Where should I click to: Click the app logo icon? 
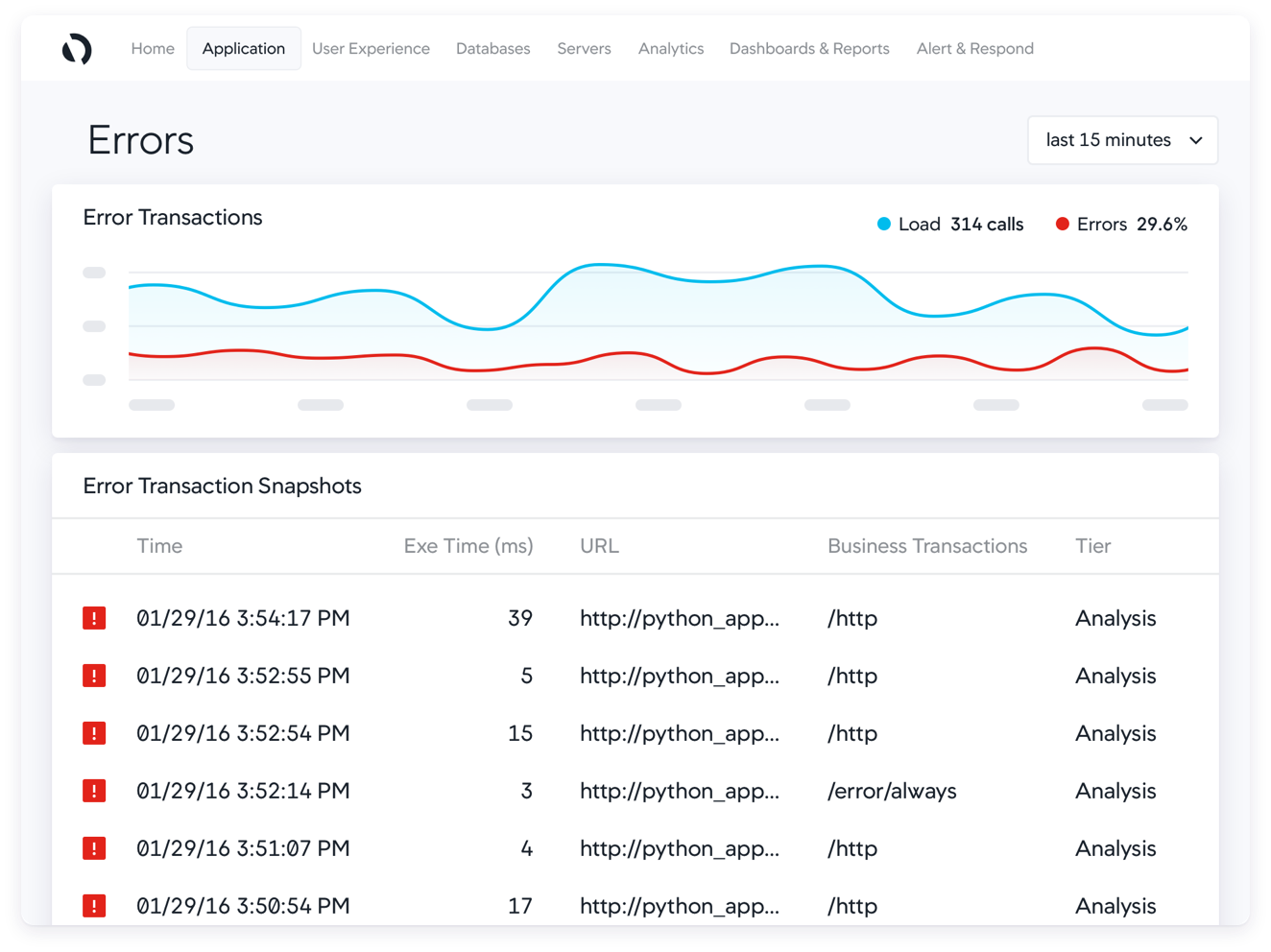[77, 49]
